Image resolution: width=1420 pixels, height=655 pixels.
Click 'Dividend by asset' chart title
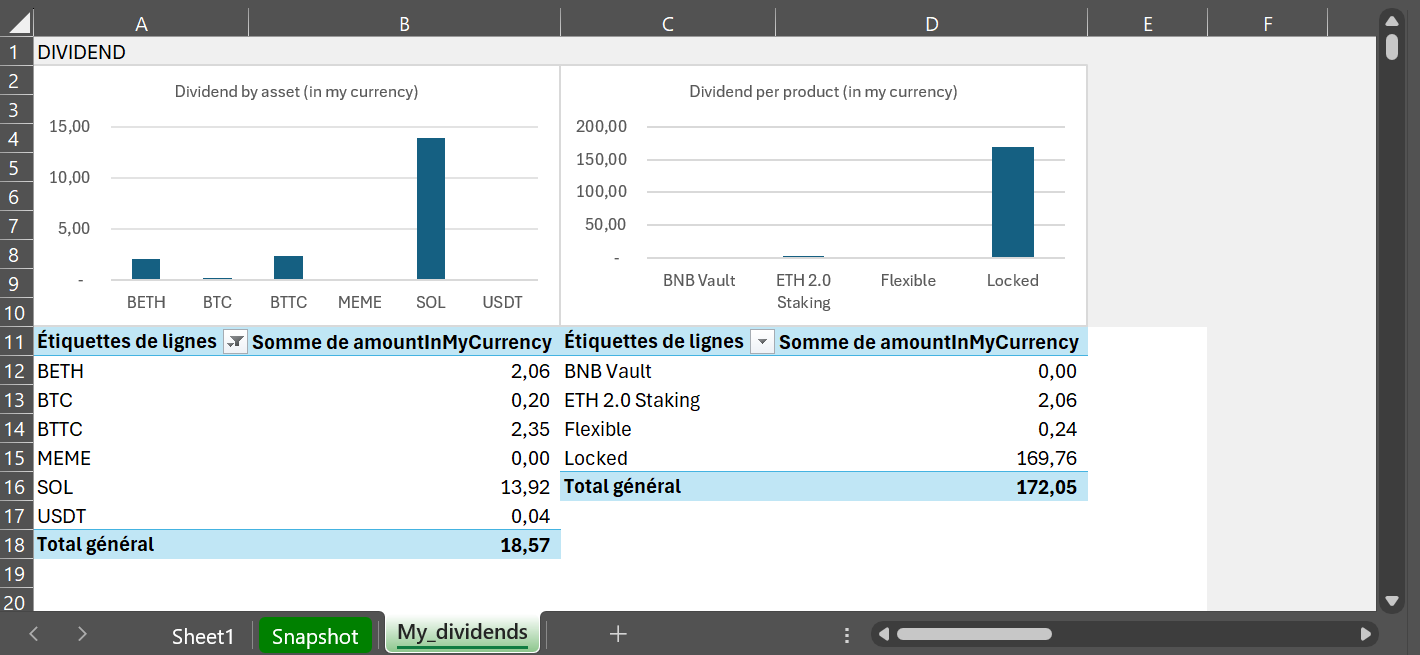pos(296,92)
